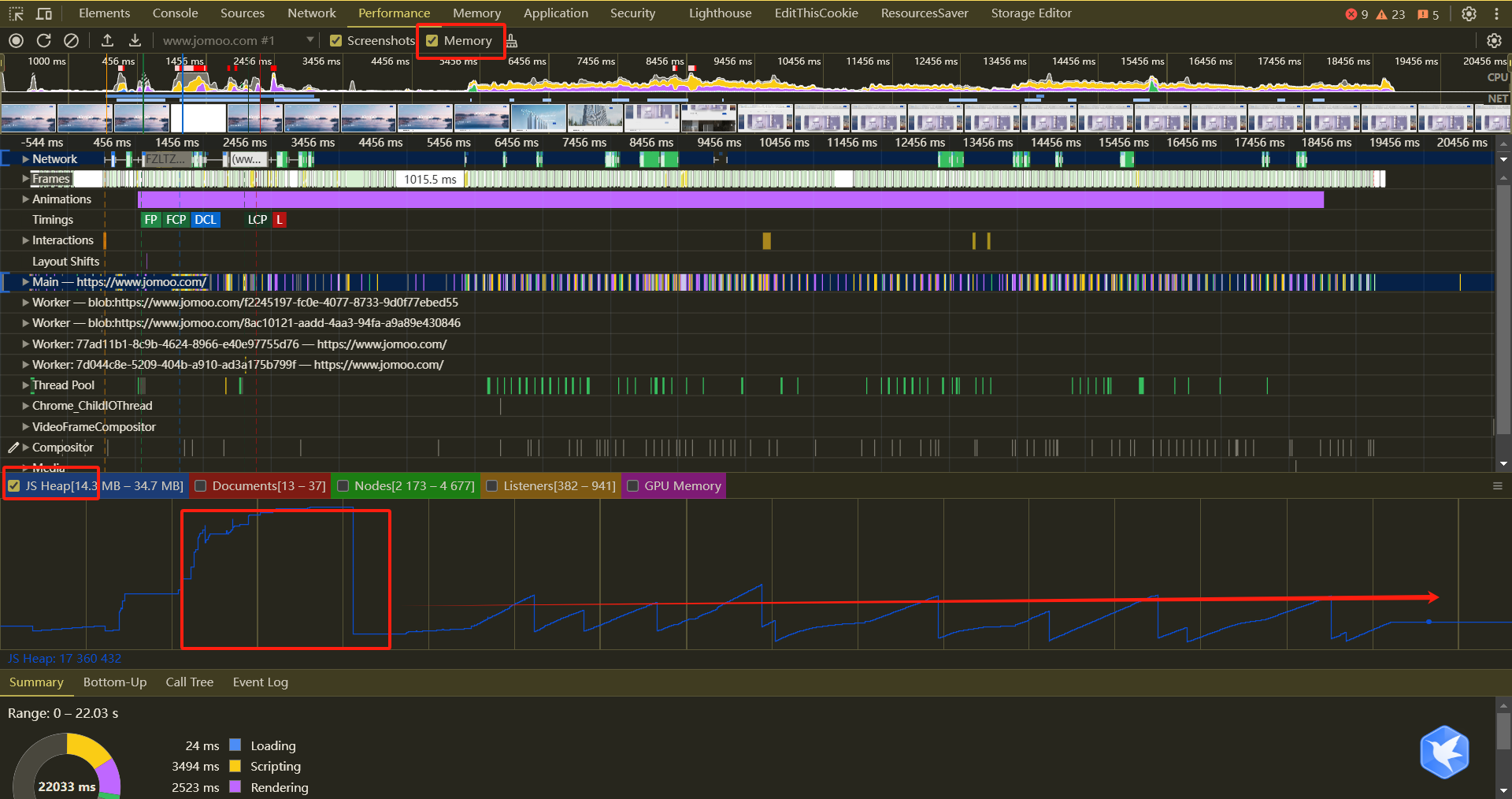Click the DCL timing marker

click(206, 220)
